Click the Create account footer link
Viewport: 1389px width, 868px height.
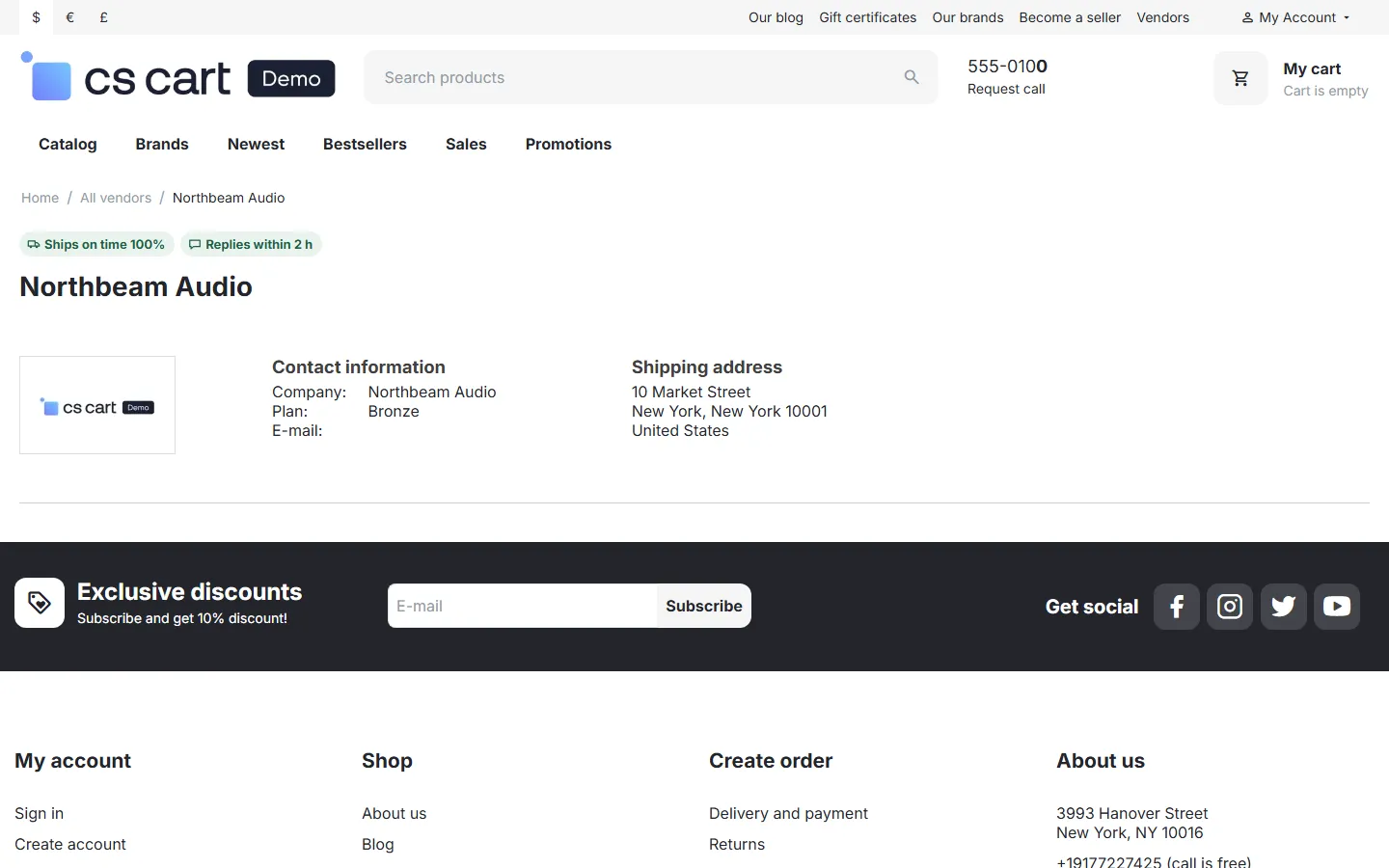tap(70, 844)
